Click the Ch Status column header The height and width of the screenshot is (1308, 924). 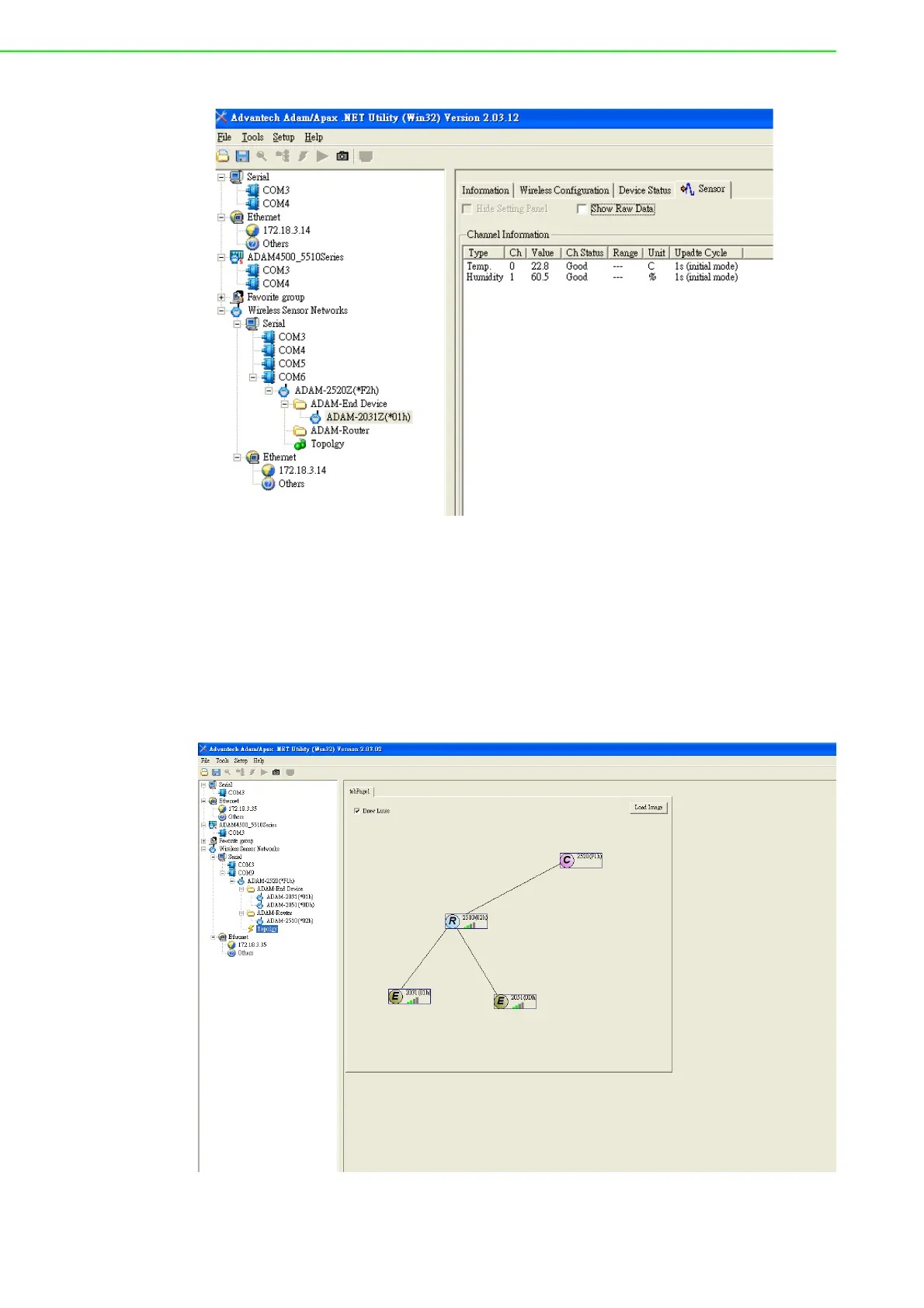coord(584,253)
